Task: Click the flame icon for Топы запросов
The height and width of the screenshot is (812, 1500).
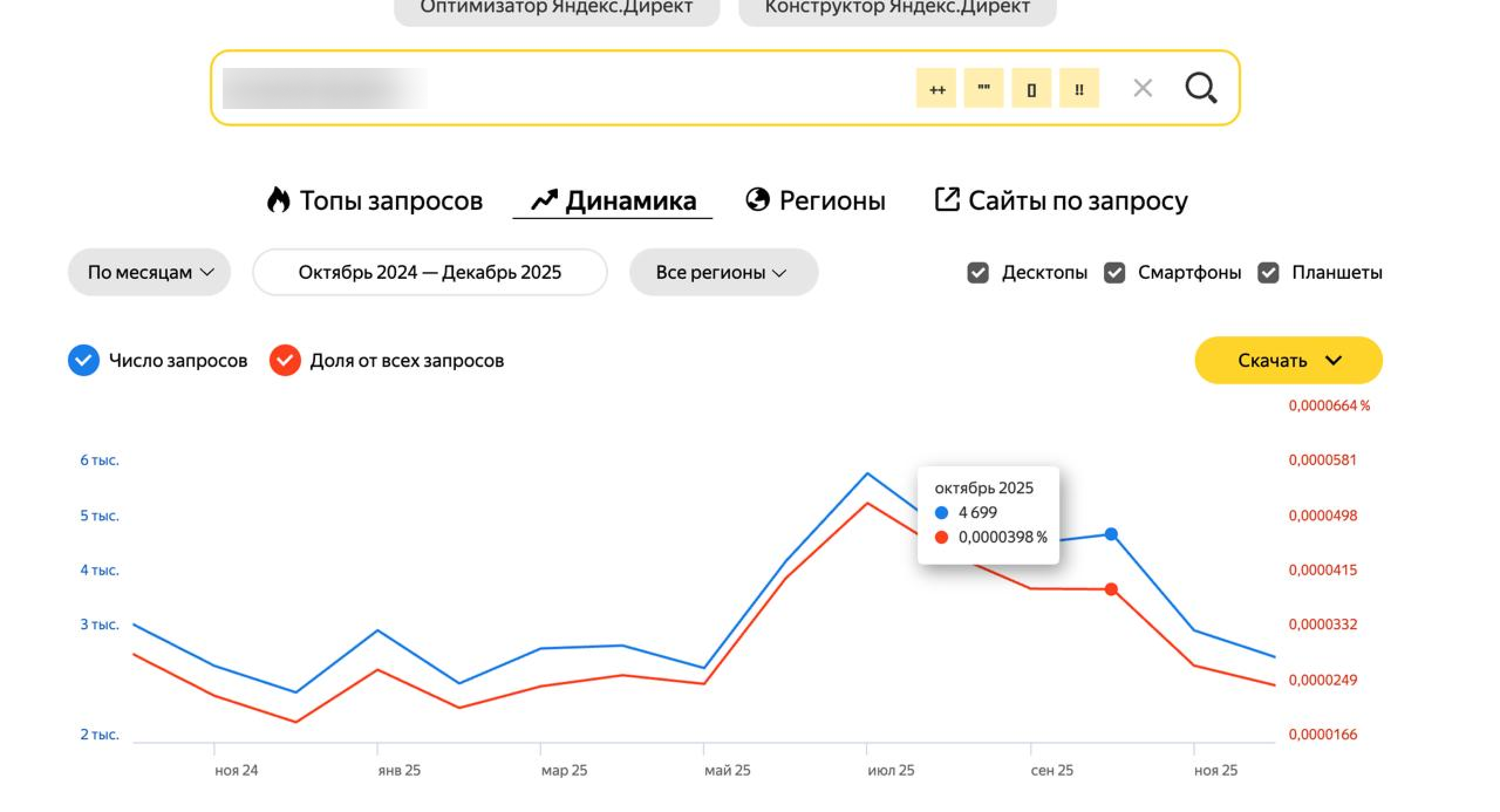Action: pyautogui.click(x=278, y=200)
